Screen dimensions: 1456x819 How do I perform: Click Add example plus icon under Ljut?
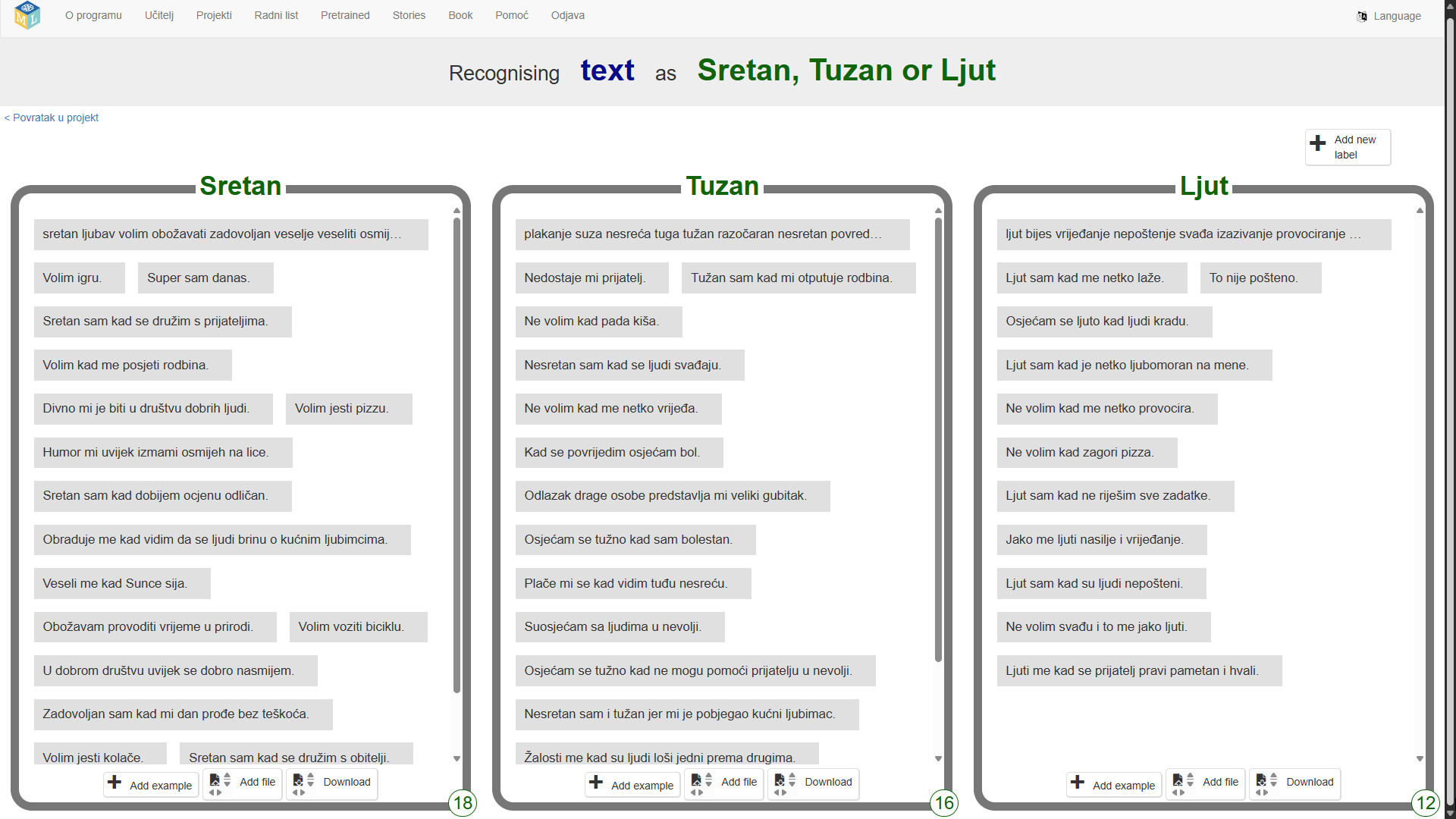coord(1078,782)
